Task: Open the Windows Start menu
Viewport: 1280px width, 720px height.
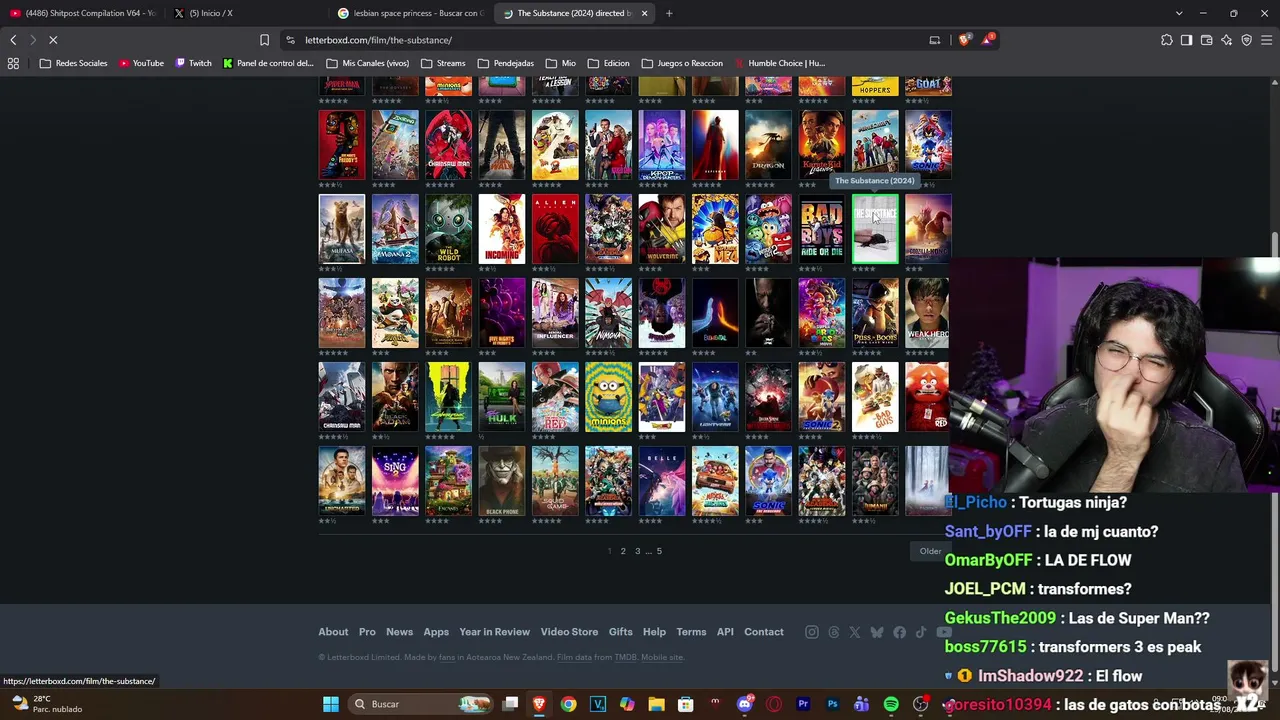Action: [x=331, y=704]
